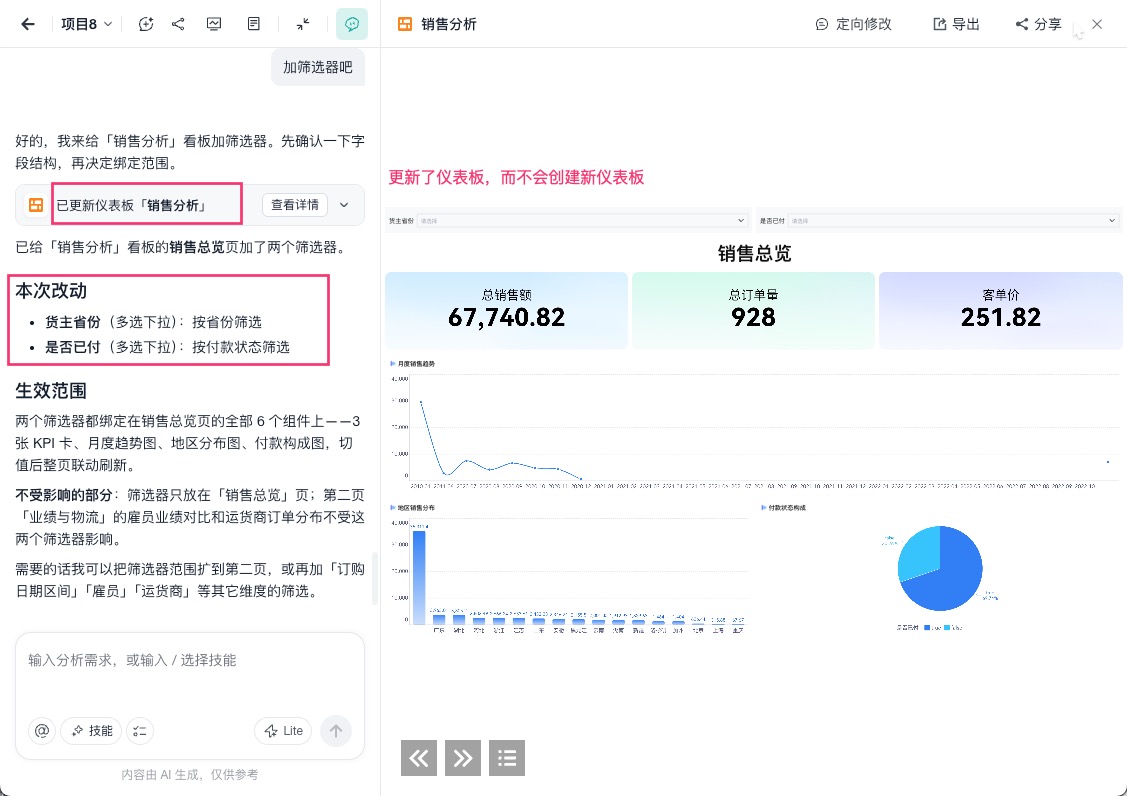Image resolution: width=1127 pixels, height=796 pixels.
Task: Collapse the panel with the shrink arrows icon
Action: click(x=303, y=24)
